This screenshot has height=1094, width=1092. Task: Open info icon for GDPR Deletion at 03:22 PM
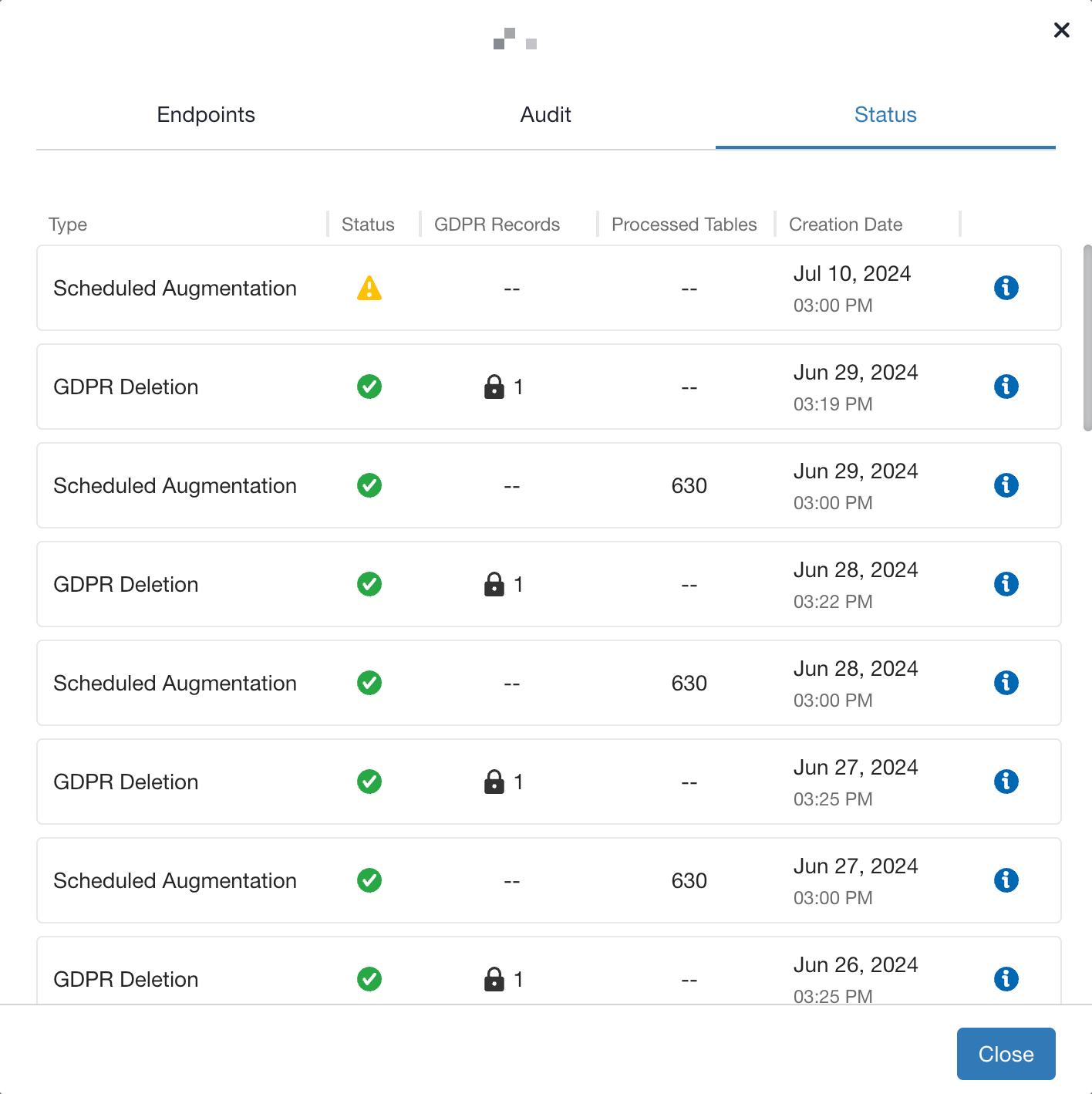1006,584
